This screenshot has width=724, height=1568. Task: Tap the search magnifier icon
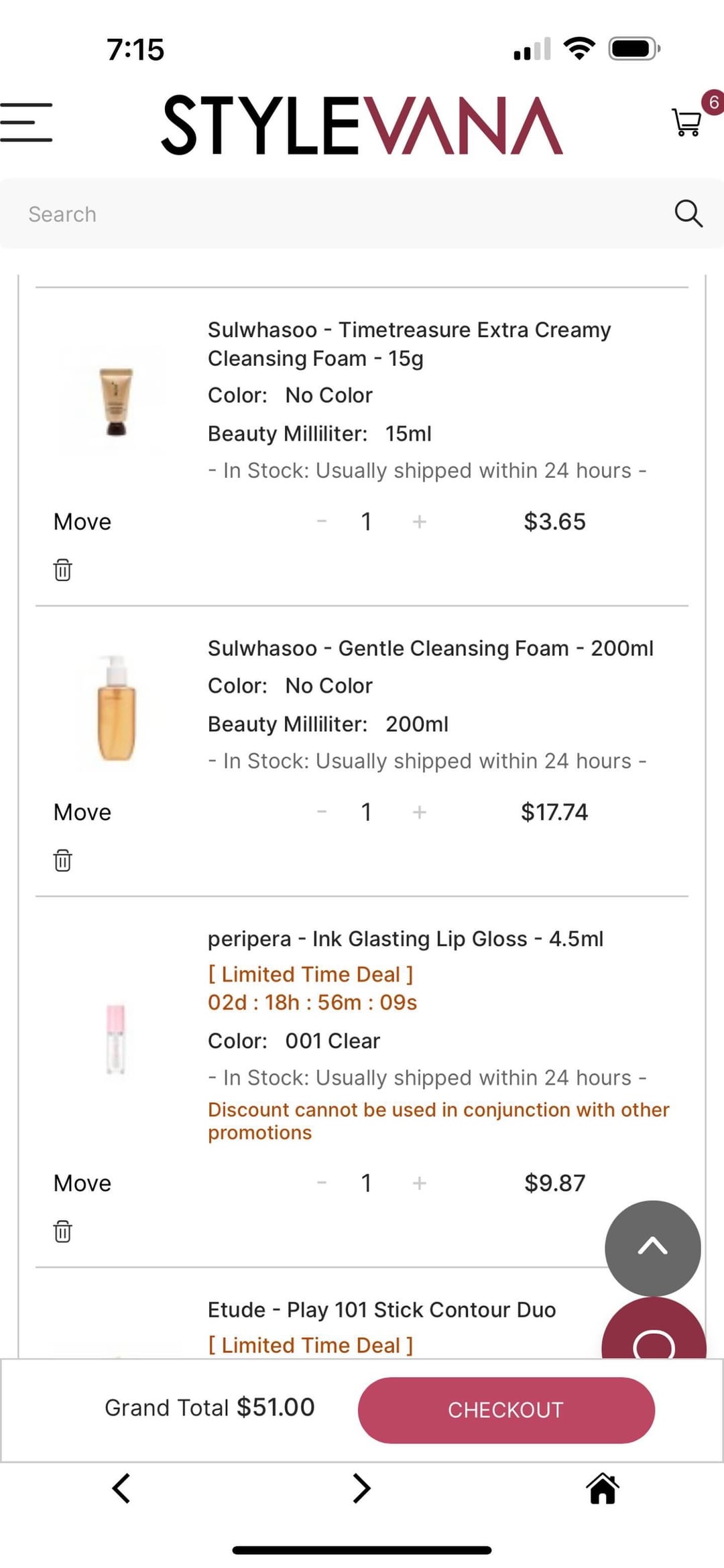pyautogui.click(x=688, y=214)
